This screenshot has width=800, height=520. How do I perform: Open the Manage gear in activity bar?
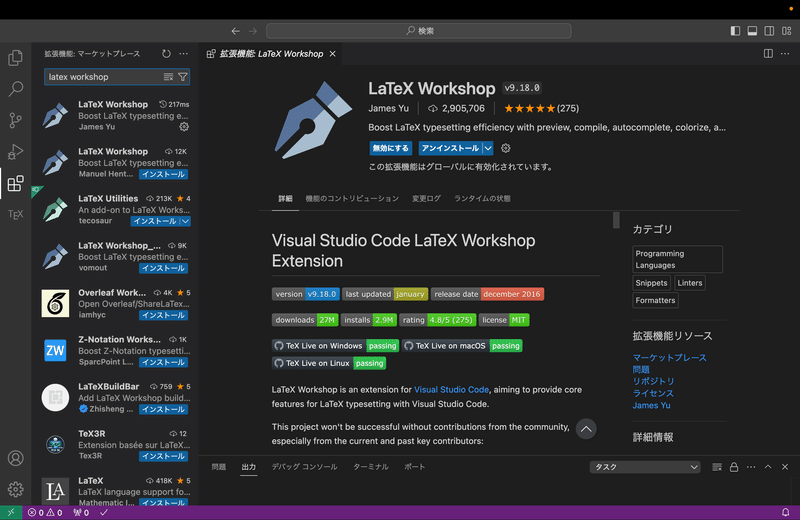15,489
